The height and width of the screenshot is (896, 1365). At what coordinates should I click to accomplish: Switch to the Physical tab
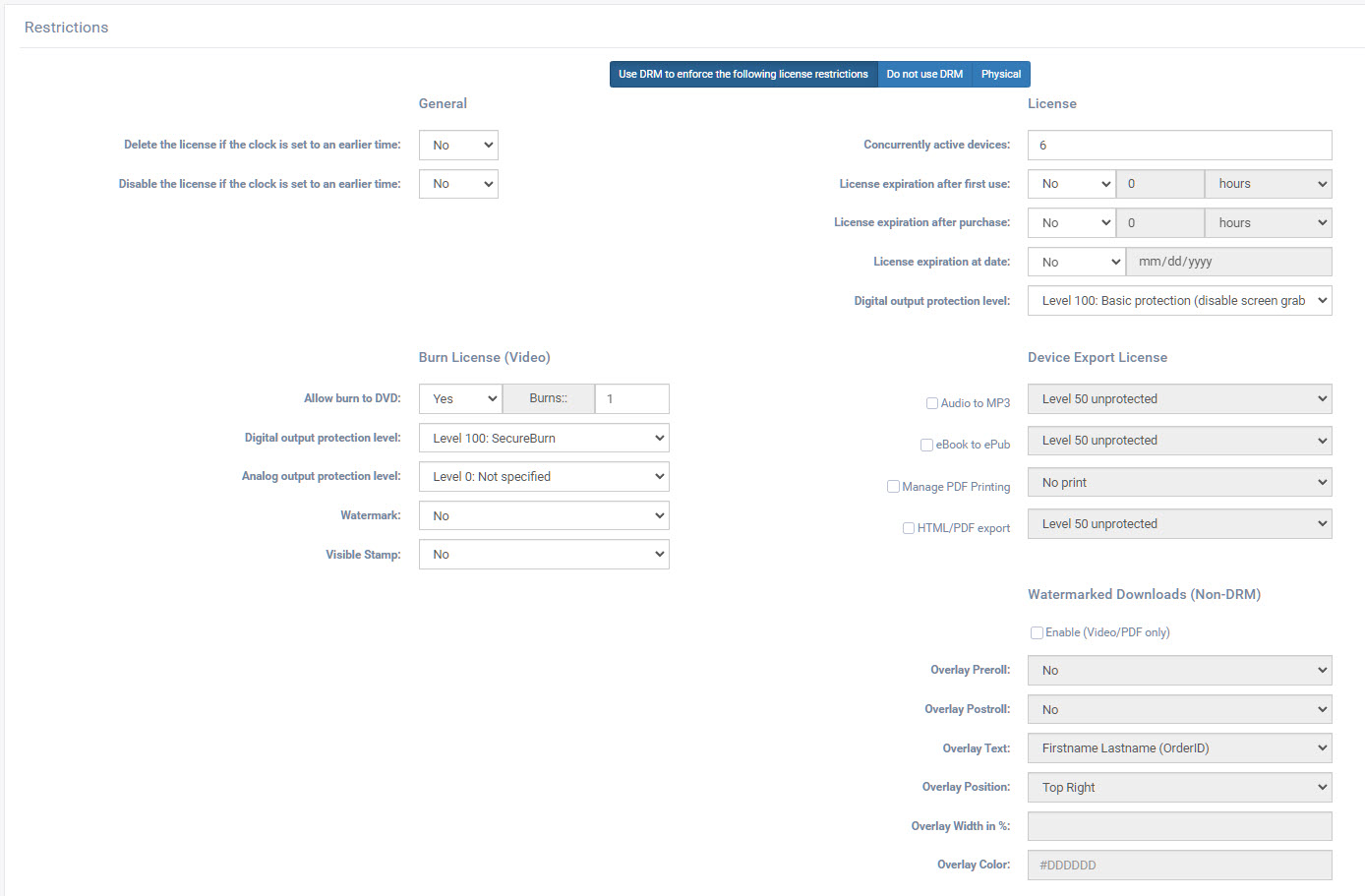point(1000,75)
